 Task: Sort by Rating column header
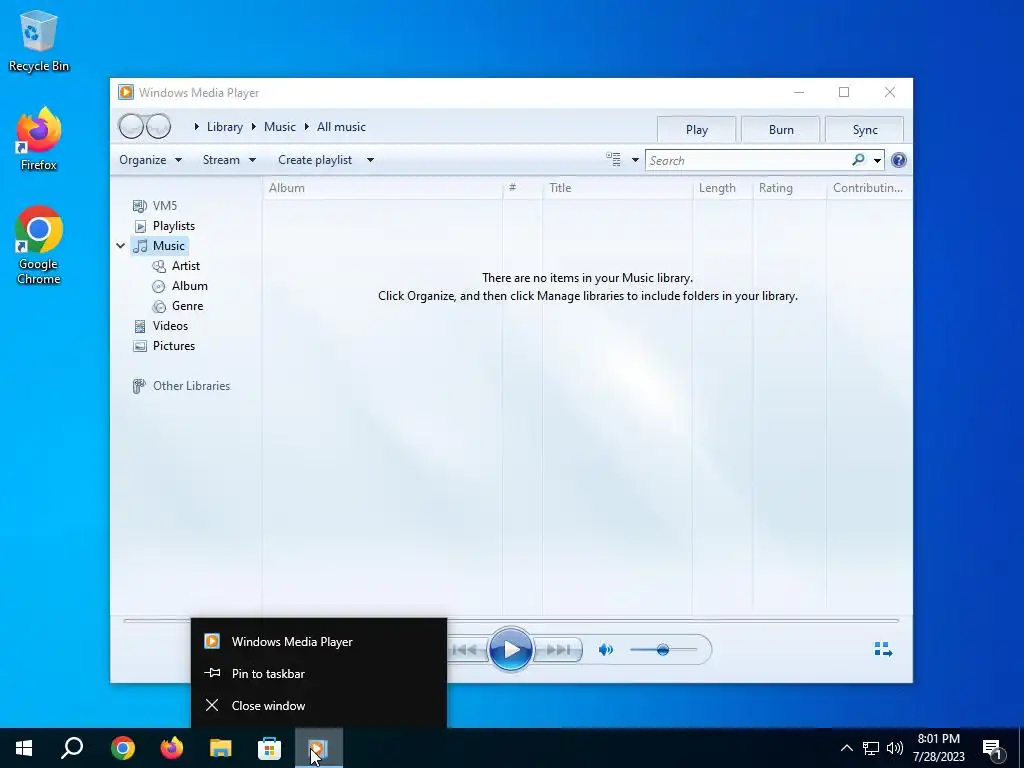point(790,188)
